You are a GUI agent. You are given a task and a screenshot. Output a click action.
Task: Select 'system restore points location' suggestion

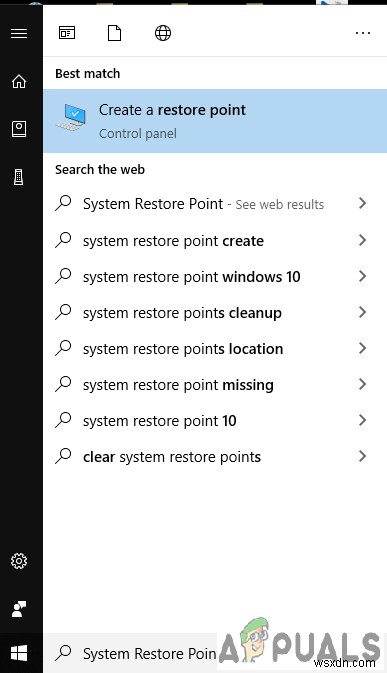[215, 349]
